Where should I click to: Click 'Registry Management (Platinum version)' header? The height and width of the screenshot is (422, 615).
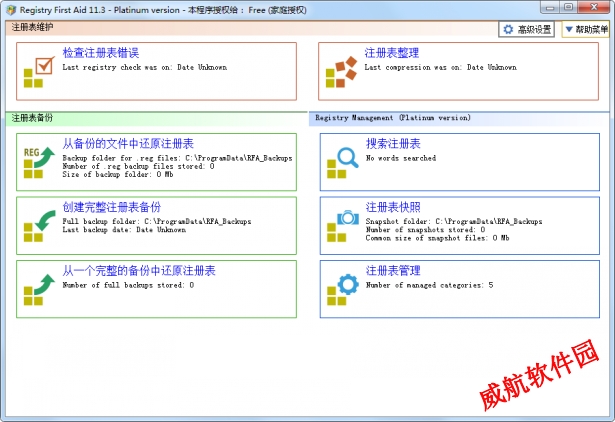tap(393, 118)
